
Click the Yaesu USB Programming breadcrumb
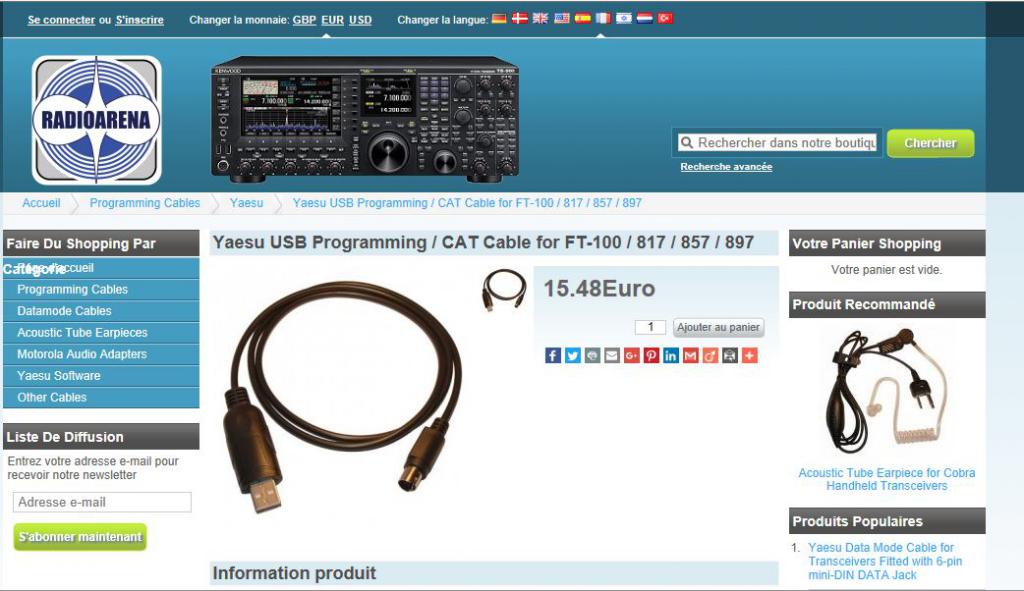pos(467,203)
